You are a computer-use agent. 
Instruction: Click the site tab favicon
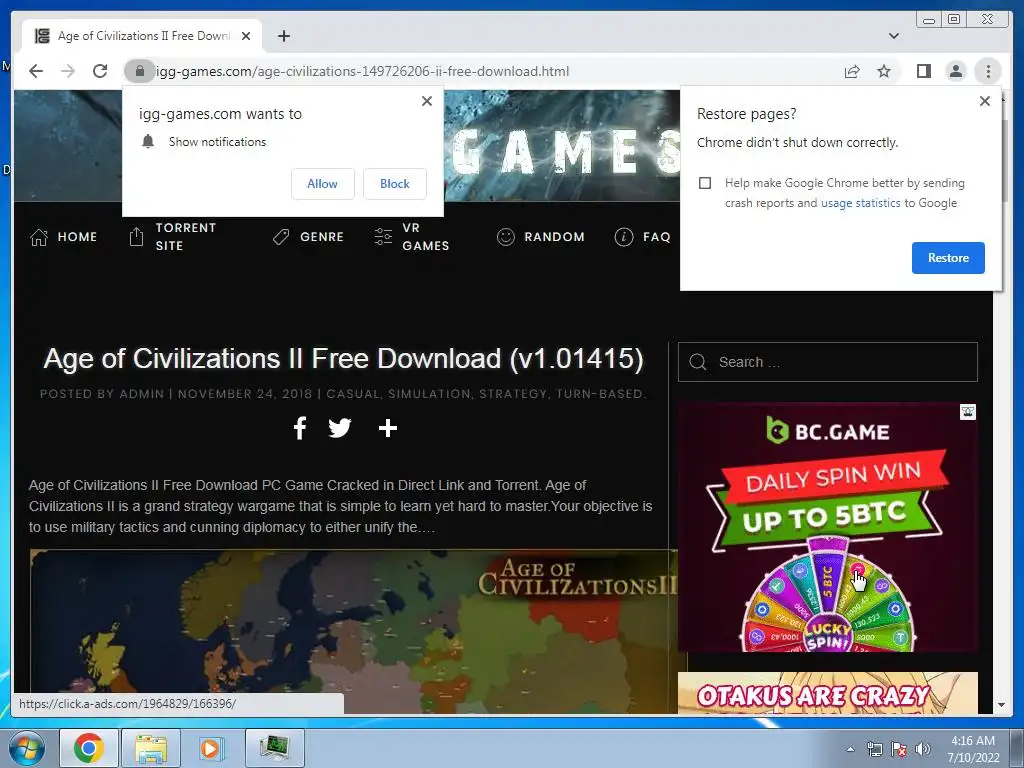[42, 36]
